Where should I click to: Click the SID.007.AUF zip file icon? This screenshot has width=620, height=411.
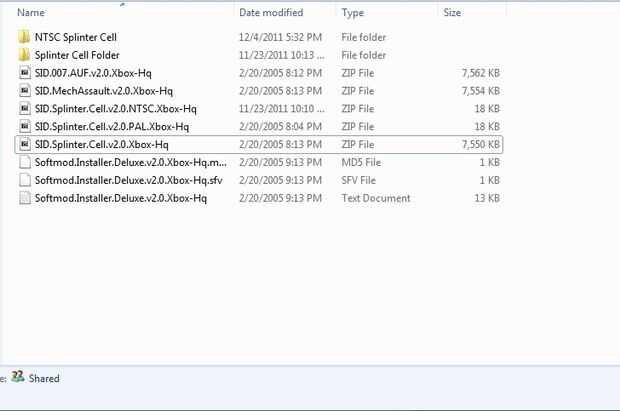pos(25,73)
